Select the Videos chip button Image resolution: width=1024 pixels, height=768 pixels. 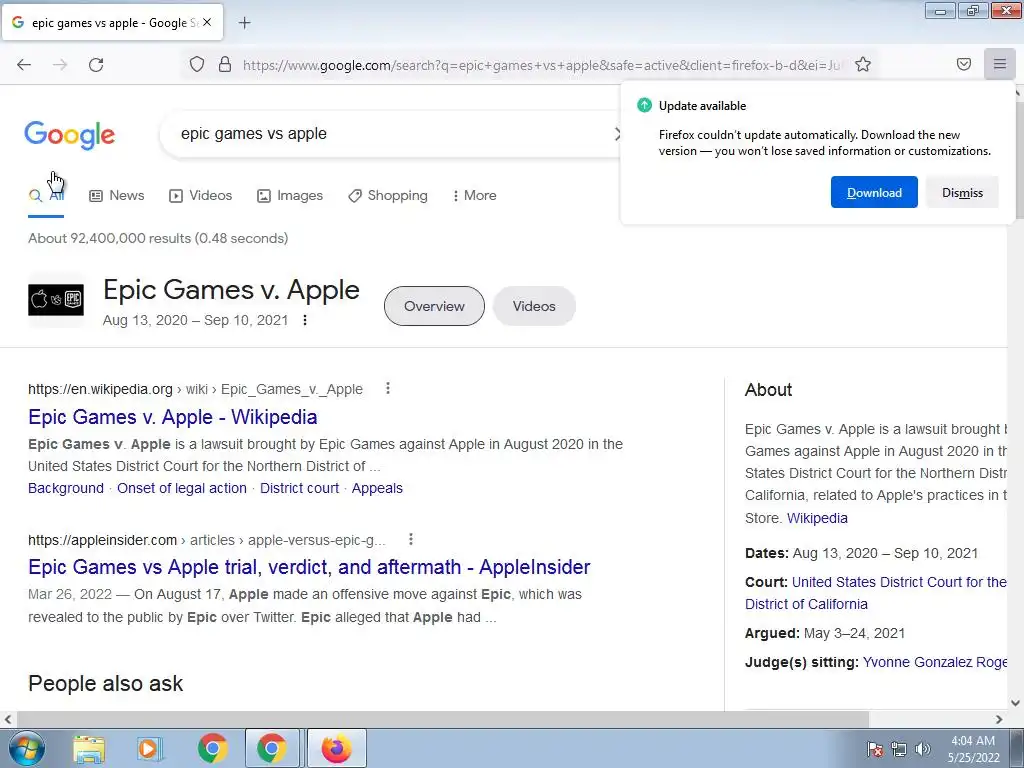(534, 306)
